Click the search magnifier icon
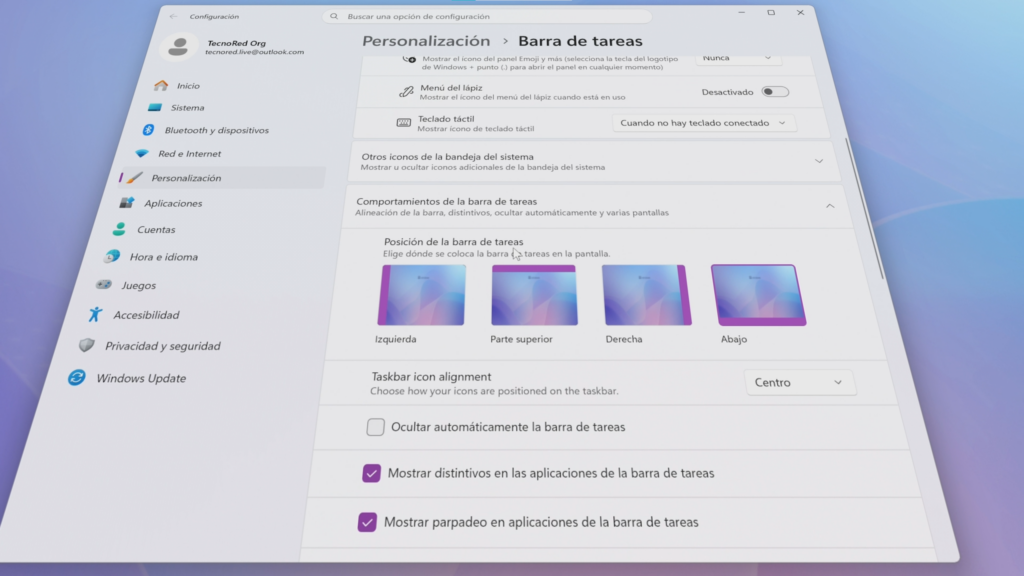Viewport: 1024px width, 576px height. [x=334, y=16]
